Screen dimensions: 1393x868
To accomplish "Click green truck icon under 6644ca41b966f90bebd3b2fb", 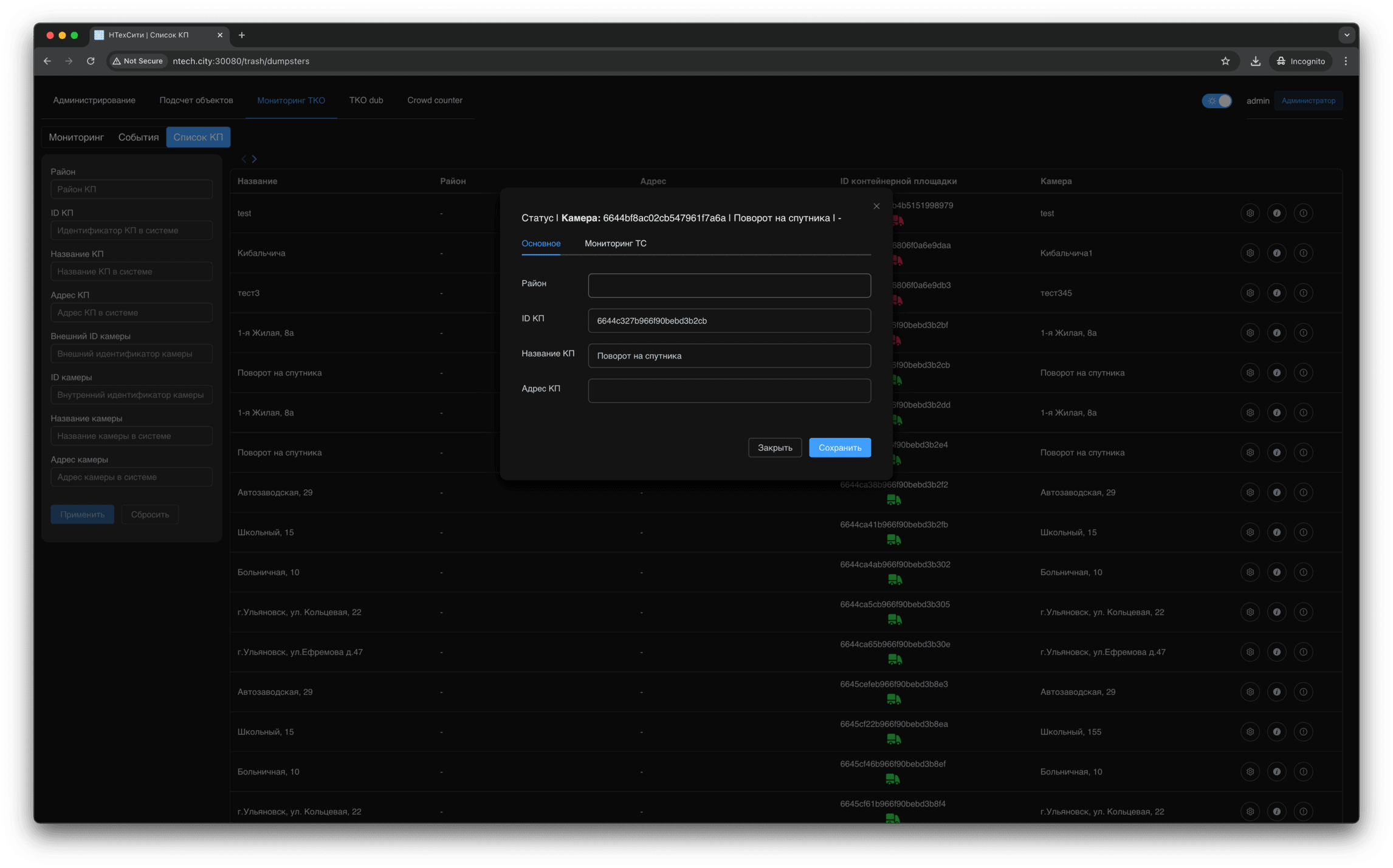I will coord(893,539).
